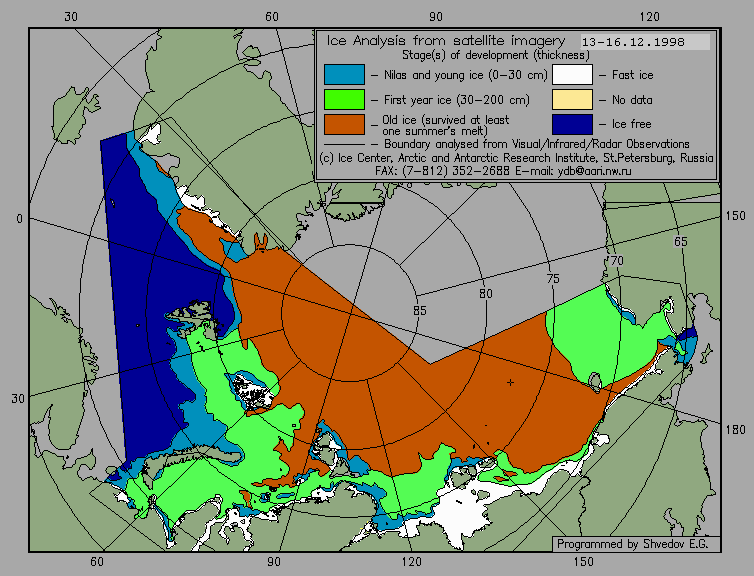754x576 pixels.
Task: Click the Ice Center copyright line
Action: pyautogui.click(x=516, y=158)
